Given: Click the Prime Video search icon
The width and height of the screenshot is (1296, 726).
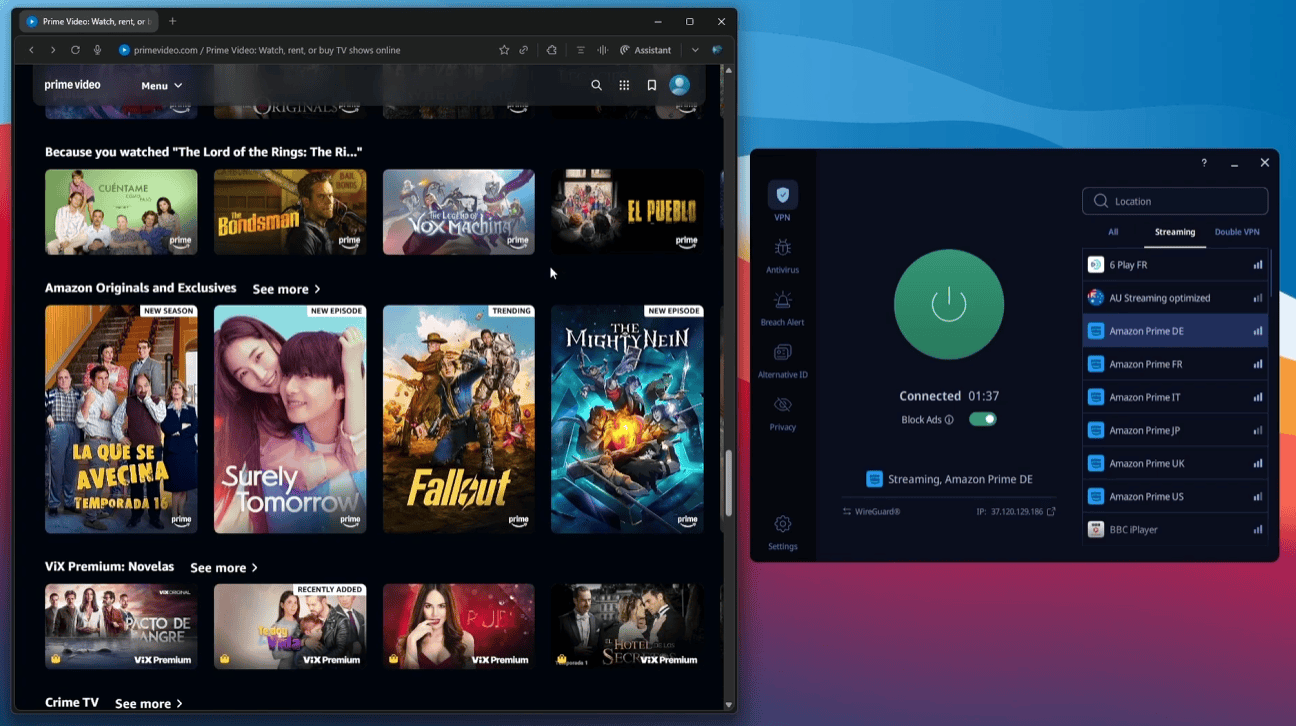Looking at the screenshot, I should coord(596,86).
